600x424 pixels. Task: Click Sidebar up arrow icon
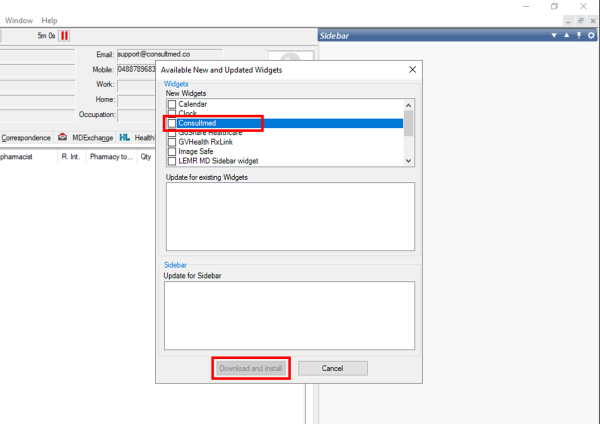pos(566,35)
